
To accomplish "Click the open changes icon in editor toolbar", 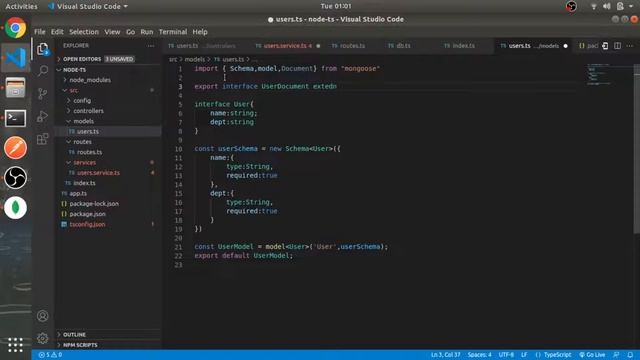I will (x=605, y=46).
